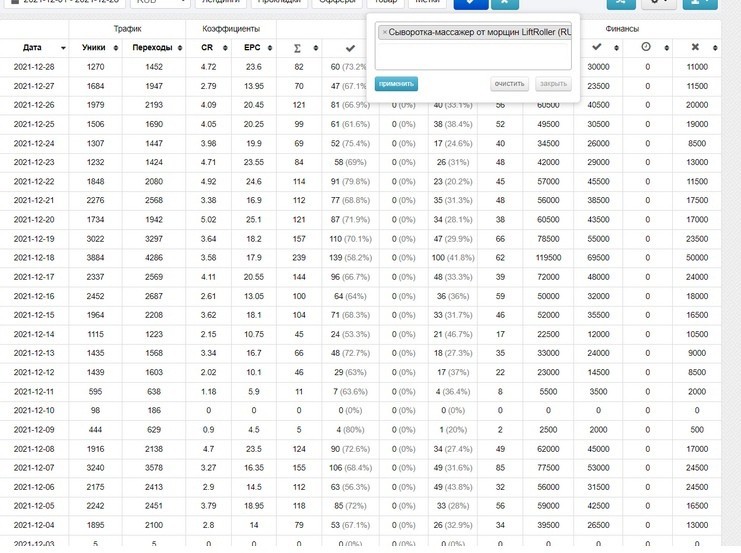This screenshot has height=553, width=741.
Task: Click the CR column header label
Action: click(207, 48)
